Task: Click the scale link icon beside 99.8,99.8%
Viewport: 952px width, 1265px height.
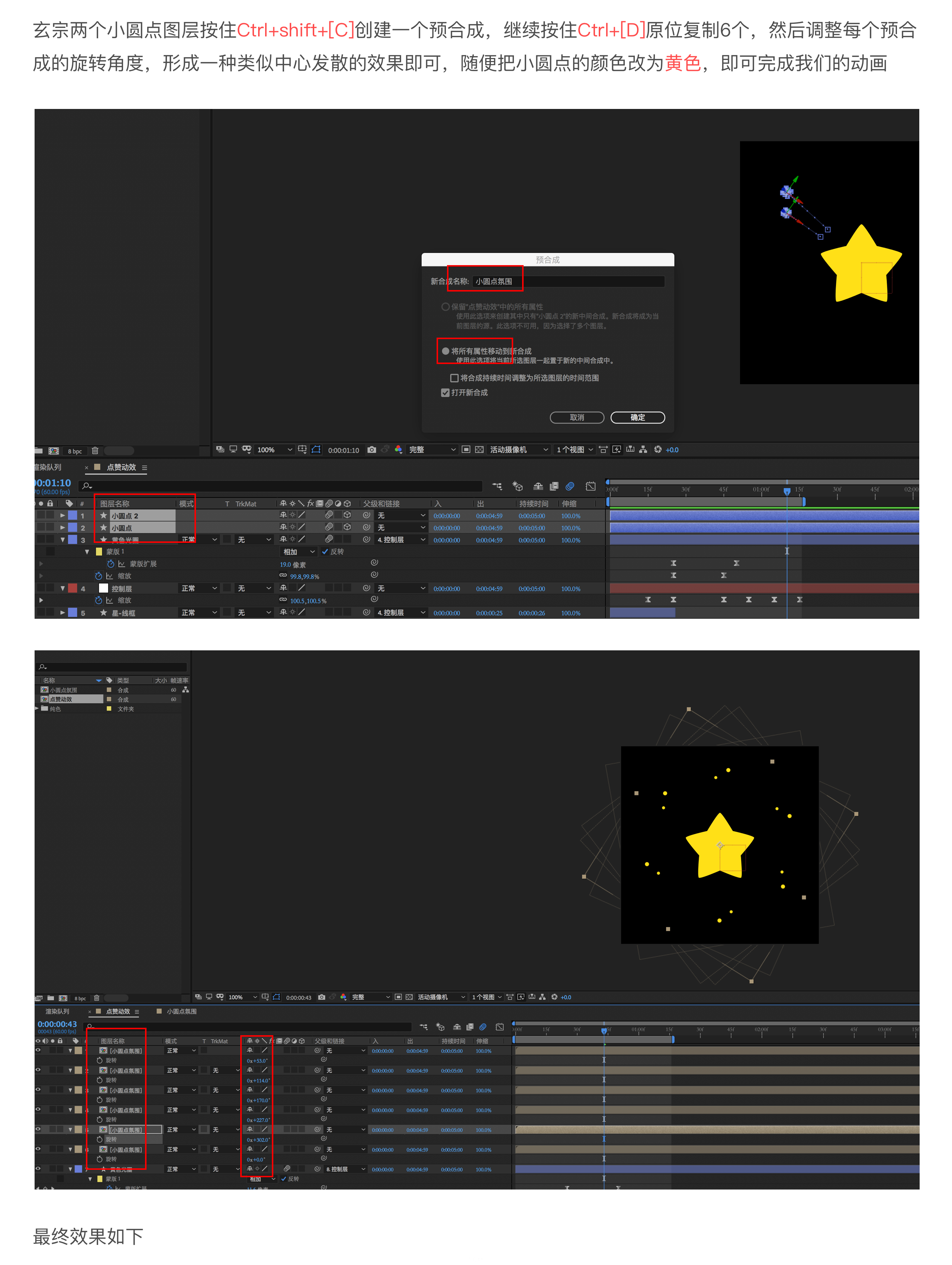Action: (x=283, y=575)
